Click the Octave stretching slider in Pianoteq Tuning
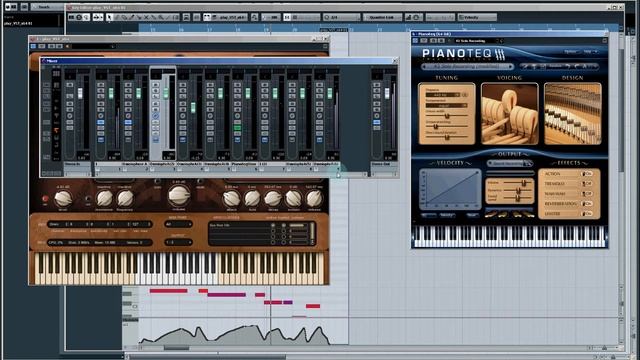Image resolution: width=640 pixels, height=360 pixels. (x=446, y=127)
